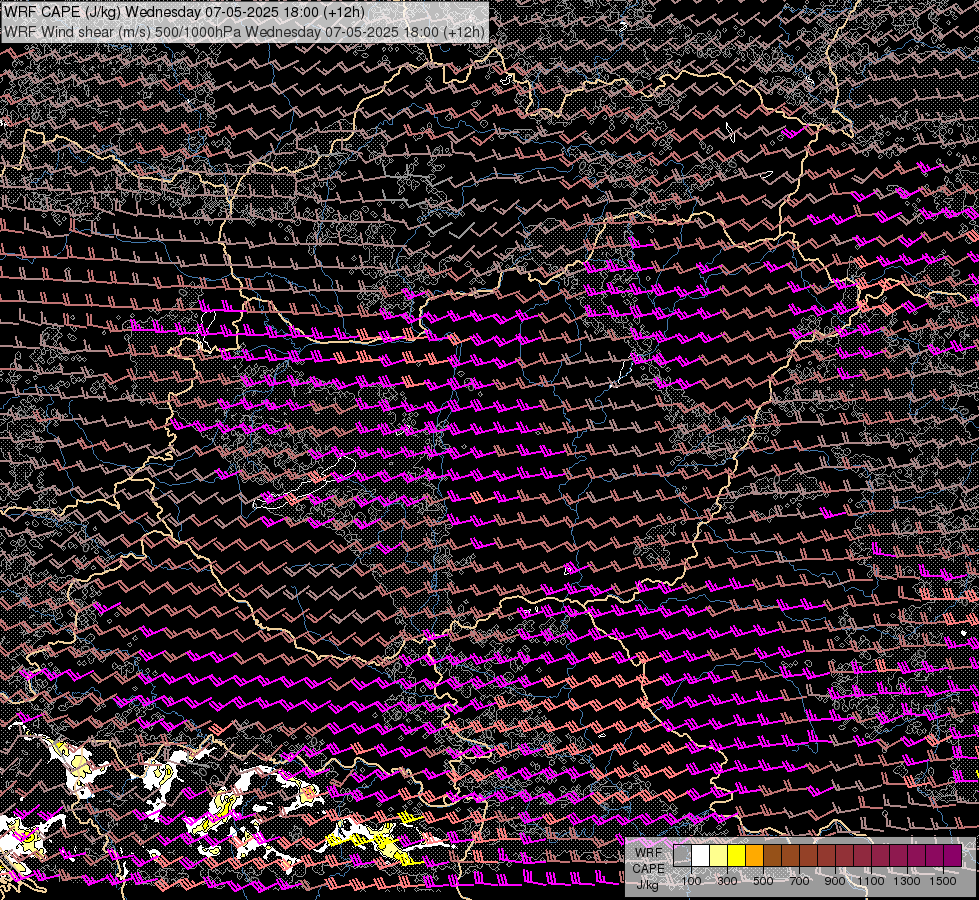
Task: Select the white CAPE legend swatch
Action: 701,855
